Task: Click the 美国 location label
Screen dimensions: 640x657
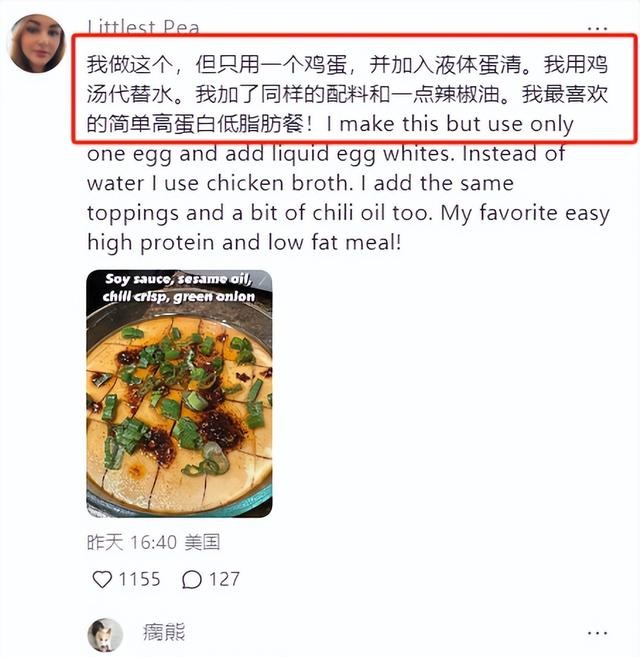Action: (x=202, y=542)
